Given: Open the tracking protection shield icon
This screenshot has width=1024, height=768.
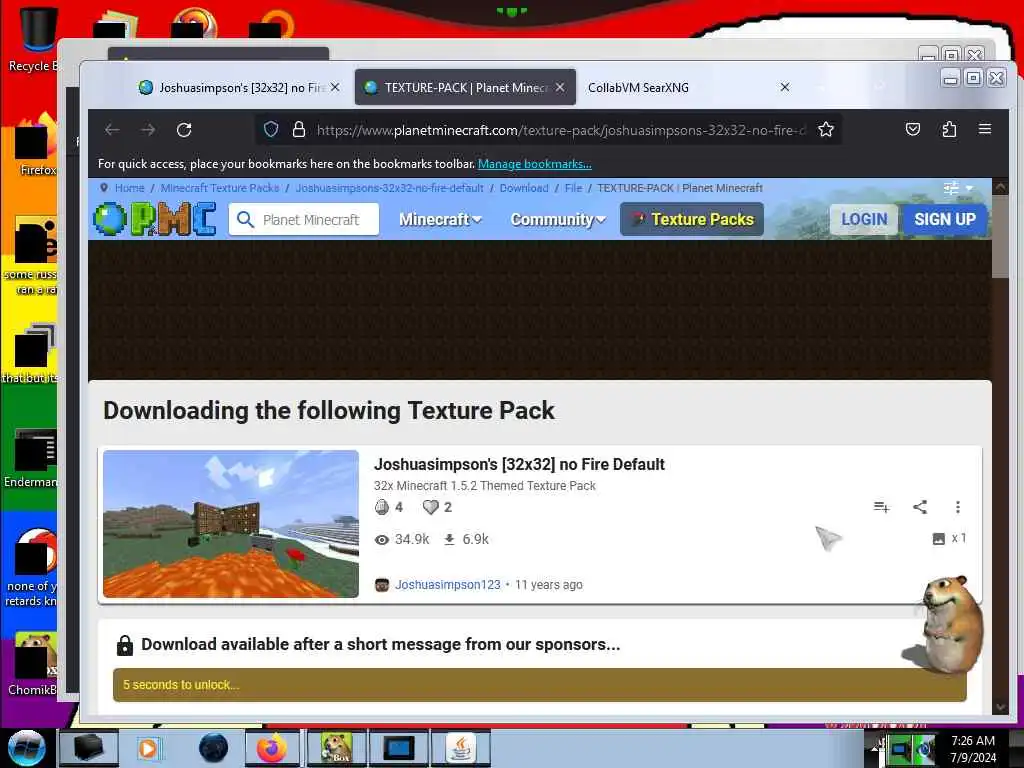Looking at the screenshot, I should coord(271,129).
